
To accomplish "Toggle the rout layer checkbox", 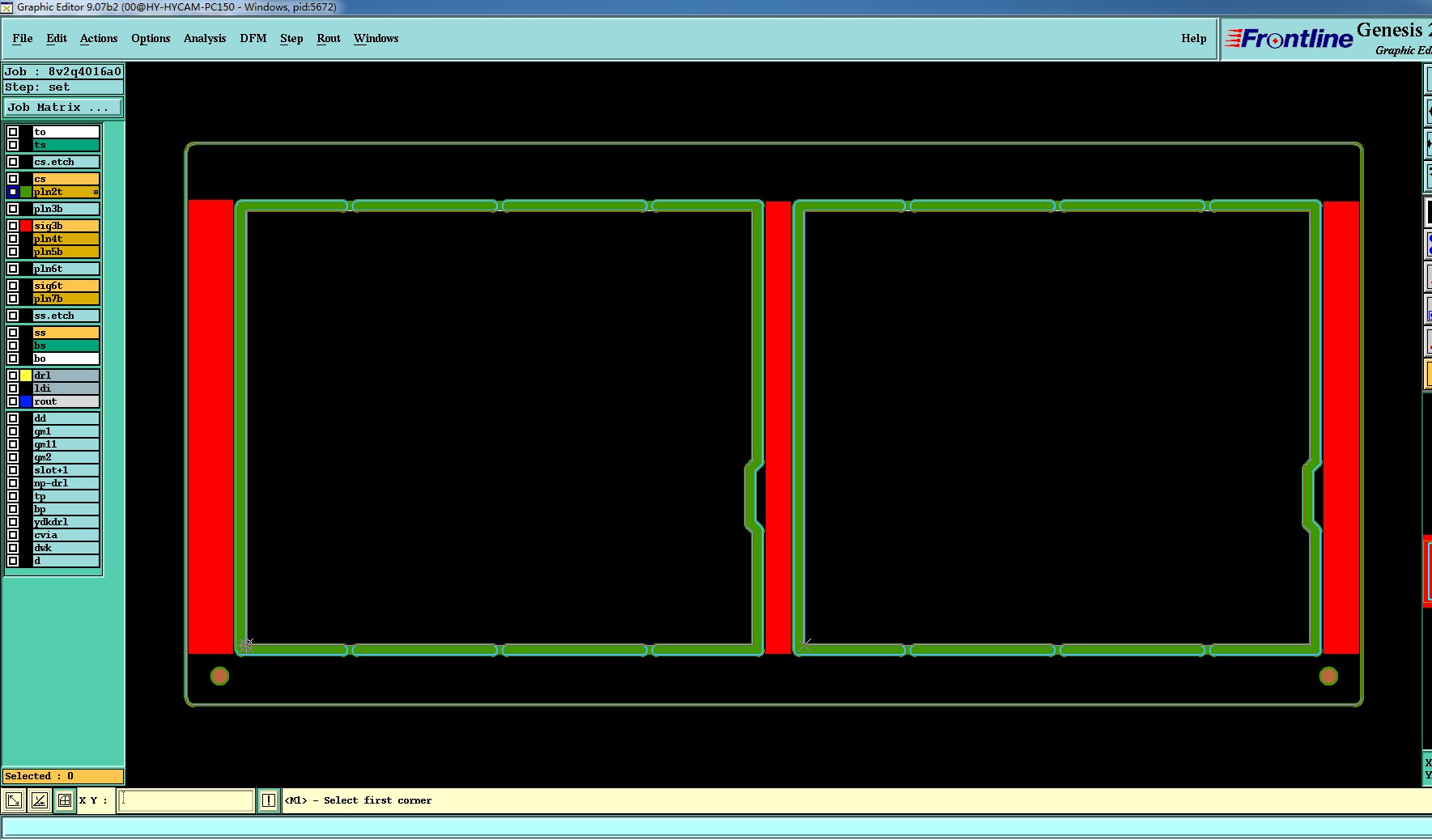I will coord(13,401).
